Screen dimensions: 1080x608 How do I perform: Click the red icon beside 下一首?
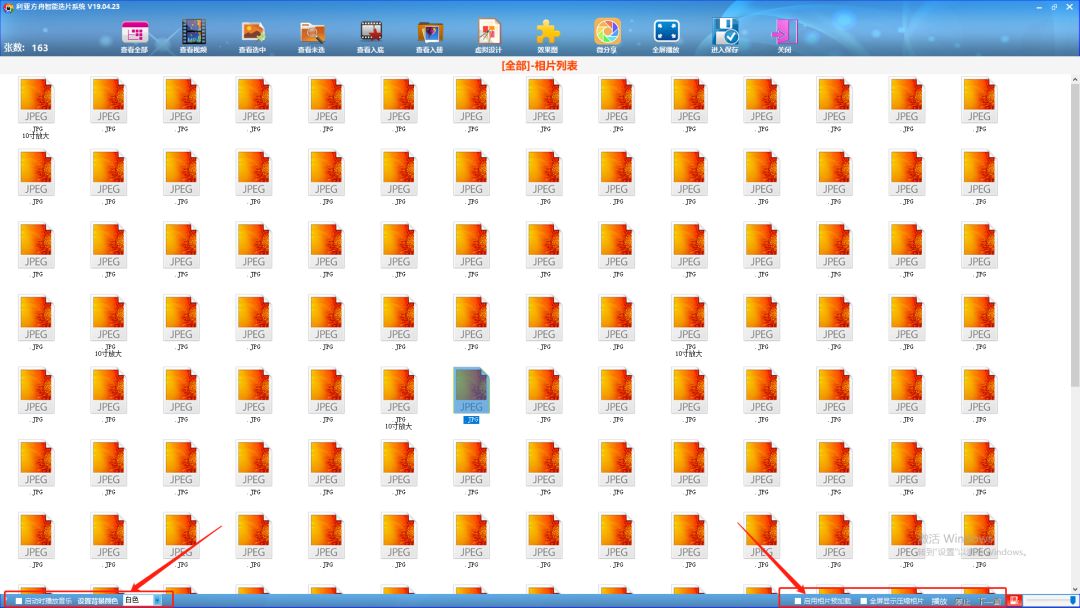[1014, 601]
